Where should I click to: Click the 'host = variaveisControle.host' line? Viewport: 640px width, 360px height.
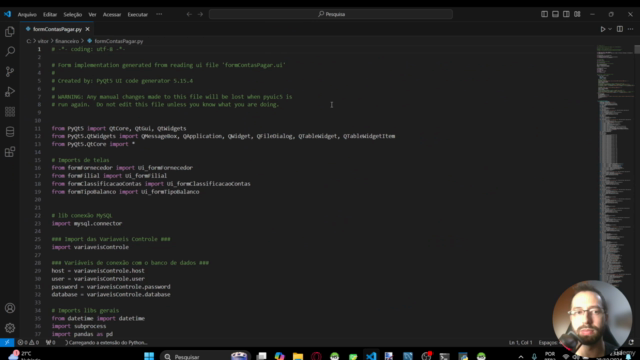coord(98,271)
